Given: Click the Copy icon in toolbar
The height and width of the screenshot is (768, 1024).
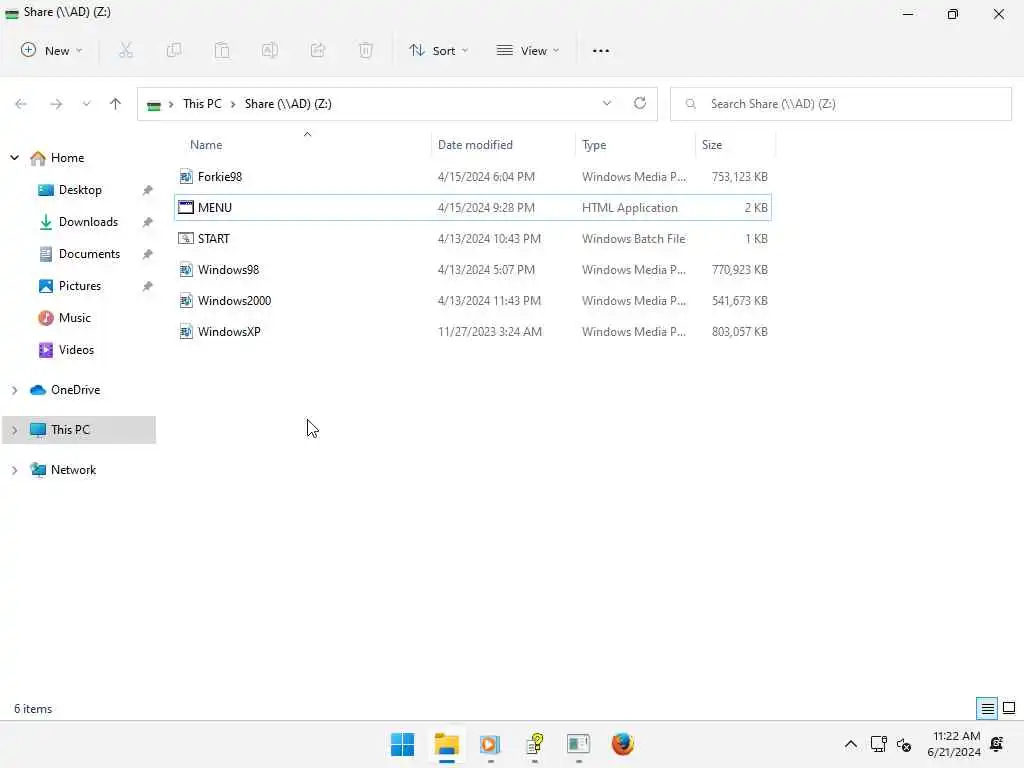Looking at the screenshot, I should tap(174, 50).
